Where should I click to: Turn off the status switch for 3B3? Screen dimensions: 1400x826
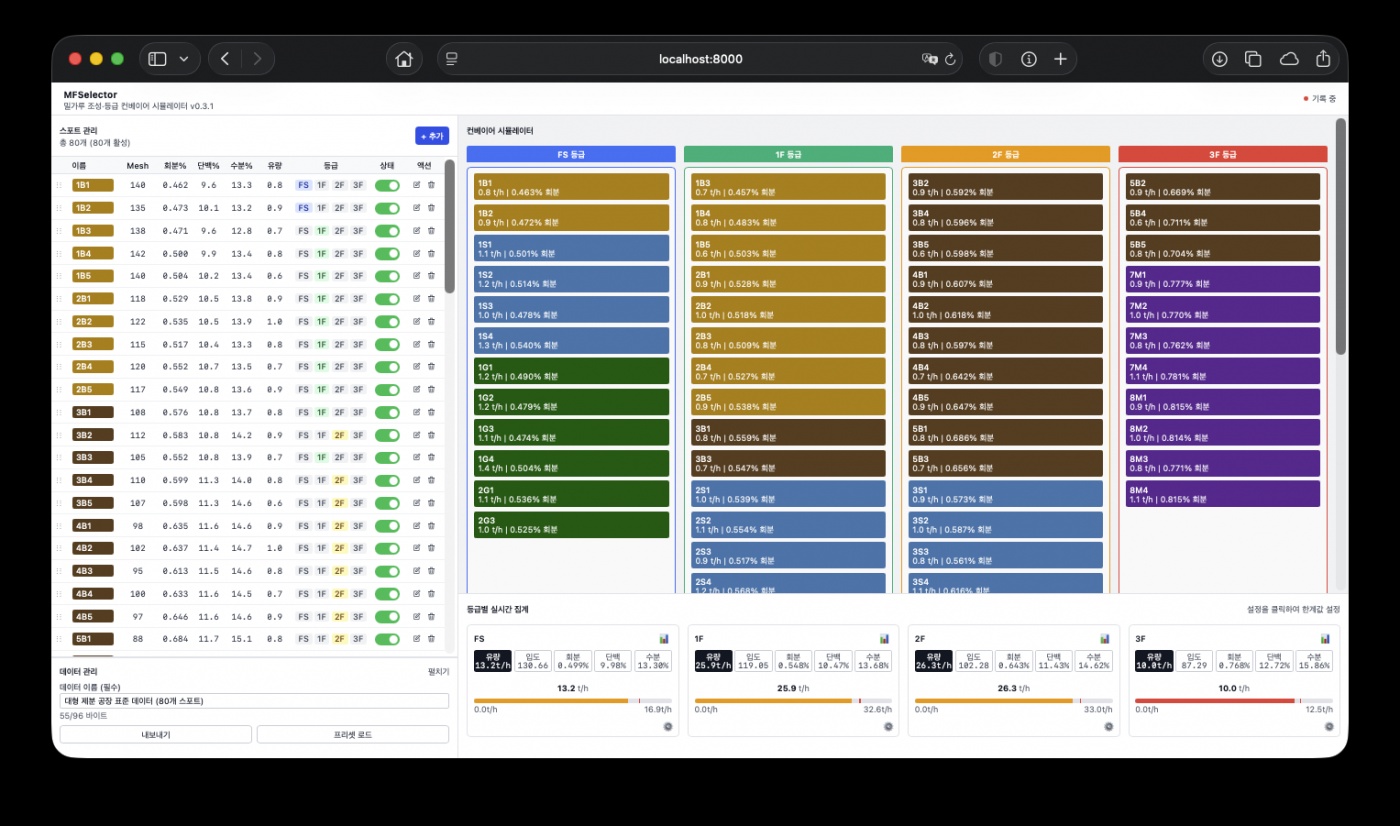[x=387, y=457]
